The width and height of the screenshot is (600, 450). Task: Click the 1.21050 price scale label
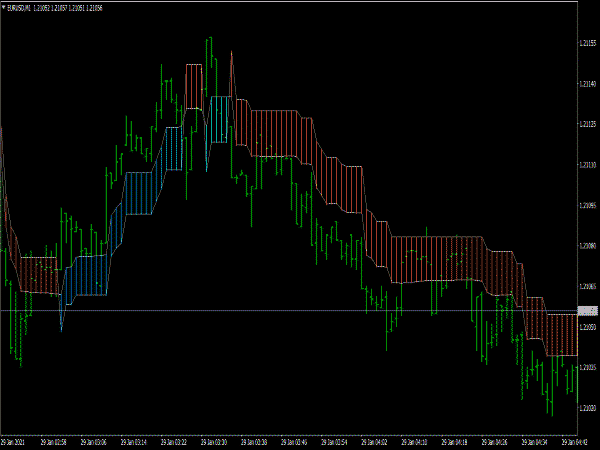(588, 327)
